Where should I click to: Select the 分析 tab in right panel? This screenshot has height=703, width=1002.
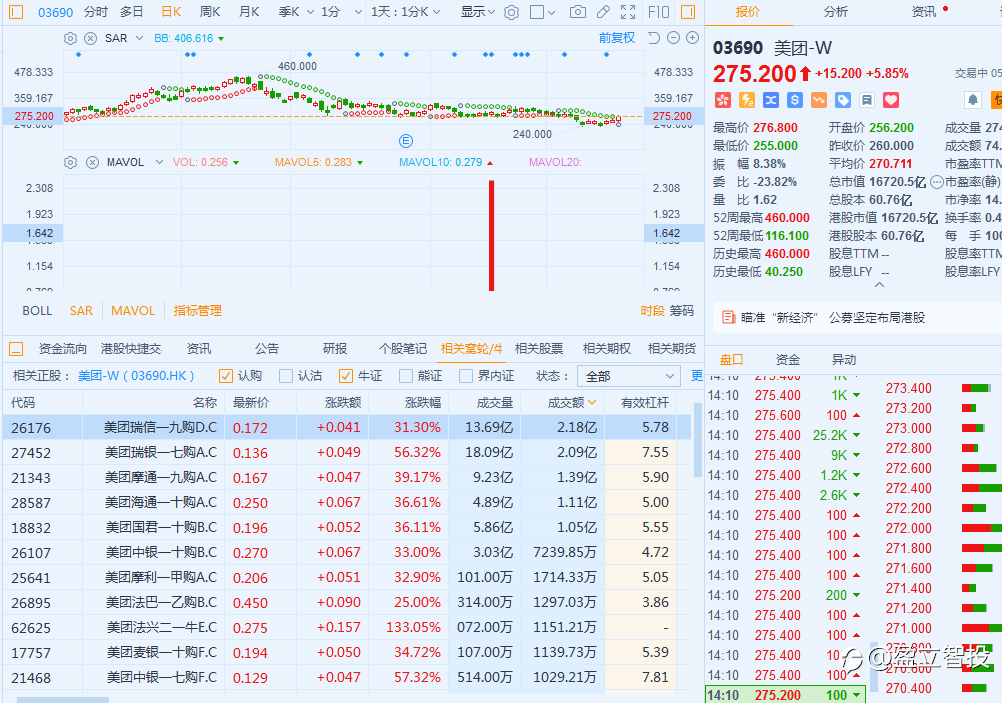pos(836,12)
